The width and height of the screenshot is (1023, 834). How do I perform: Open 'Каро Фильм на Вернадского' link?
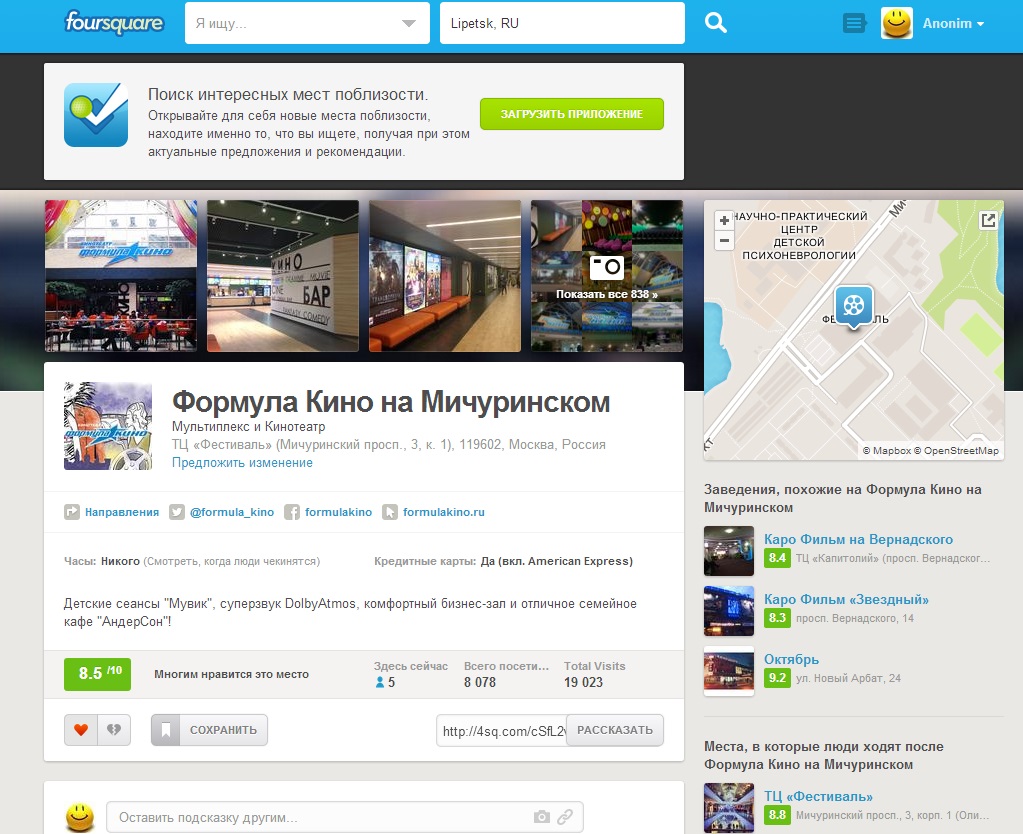859,540
